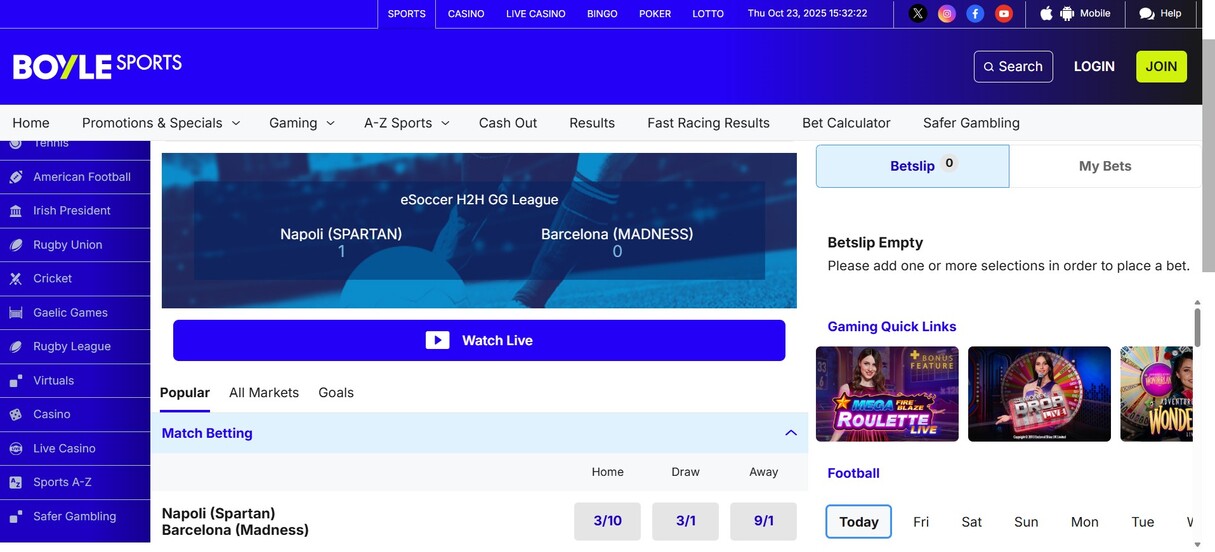Click the LOGIN button
The width and height of the screenshot is (1215, 552).
[x=1094, y=66]
